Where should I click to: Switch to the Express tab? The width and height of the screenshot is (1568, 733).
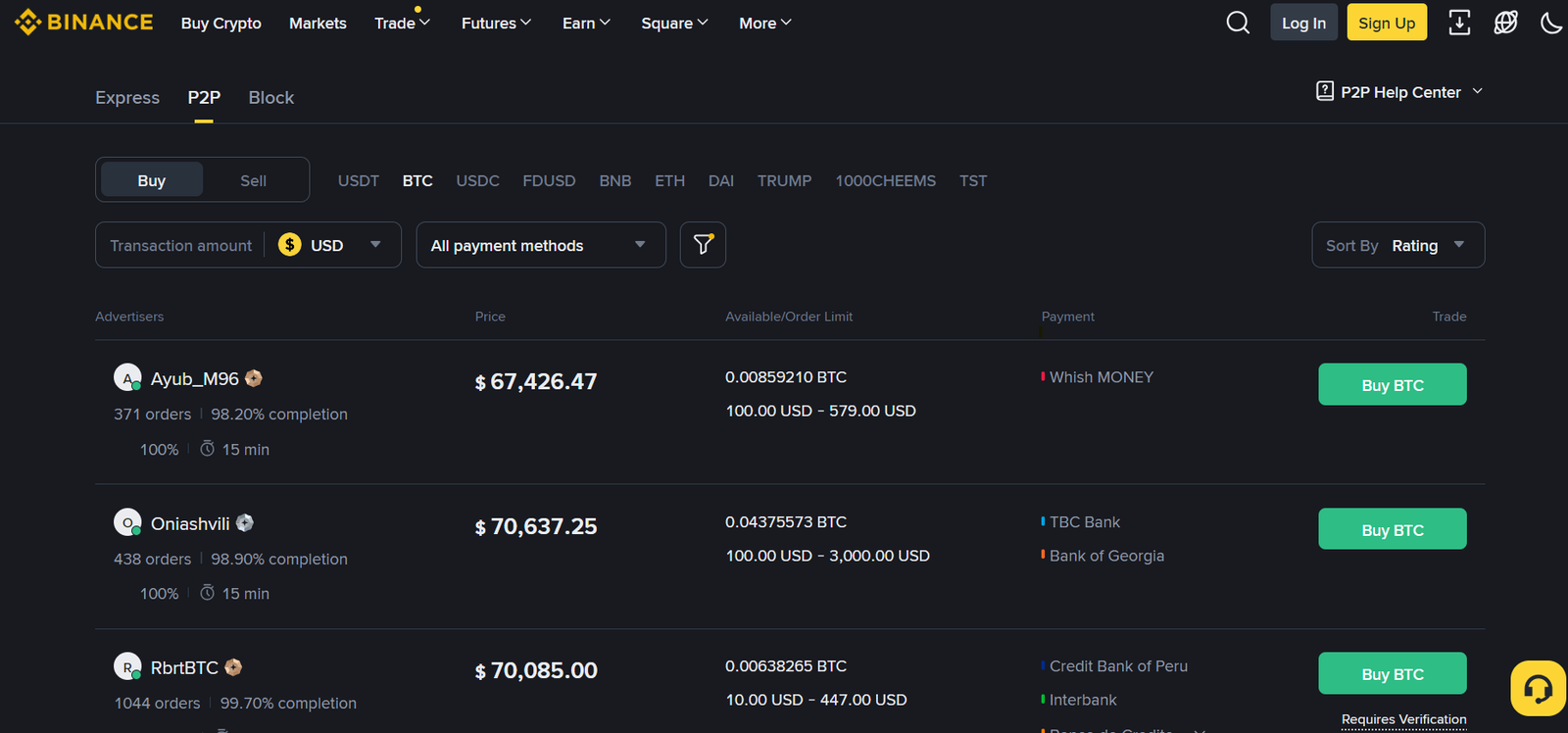(x=127, y=97)
